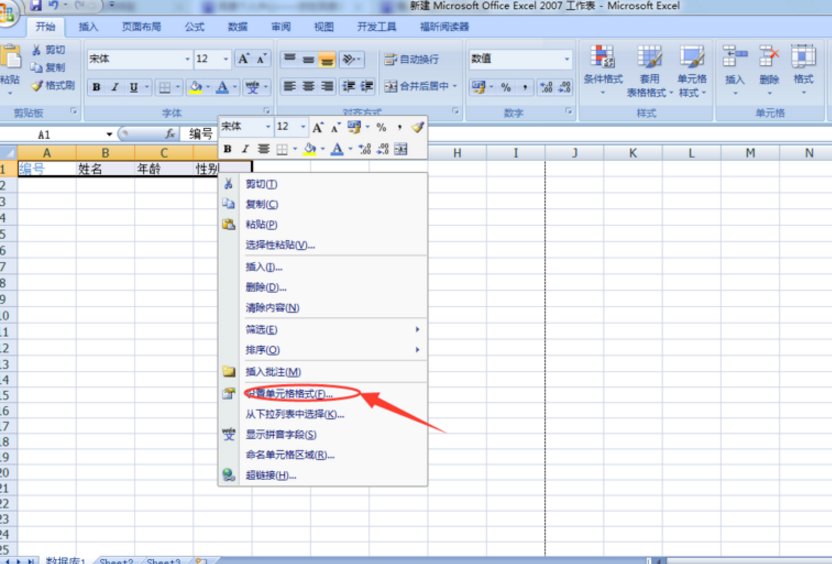
Task: Choose 插入批注(M) in context menu
Action: [x=323, y=371]
